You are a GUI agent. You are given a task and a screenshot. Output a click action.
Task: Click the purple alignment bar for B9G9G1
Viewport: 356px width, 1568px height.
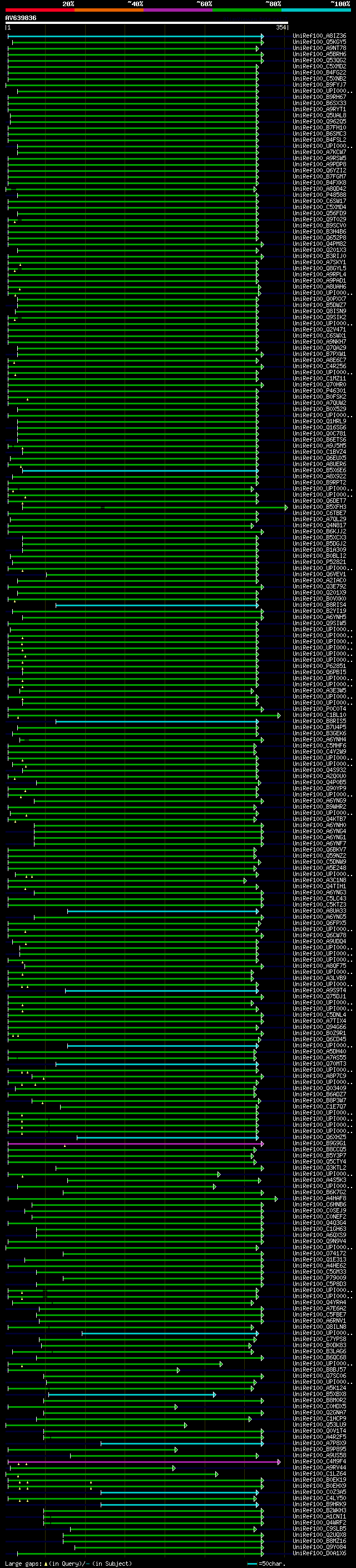pos(135,1144)
